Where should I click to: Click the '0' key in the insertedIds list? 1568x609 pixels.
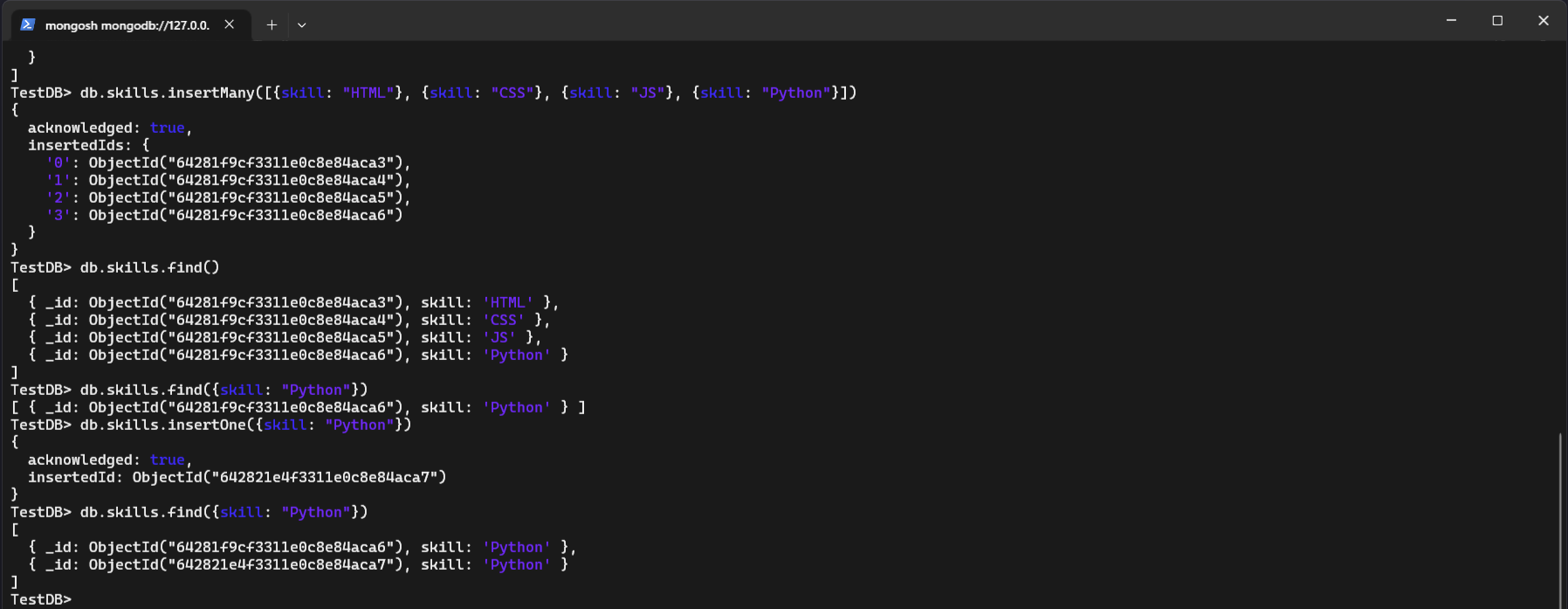58,163
